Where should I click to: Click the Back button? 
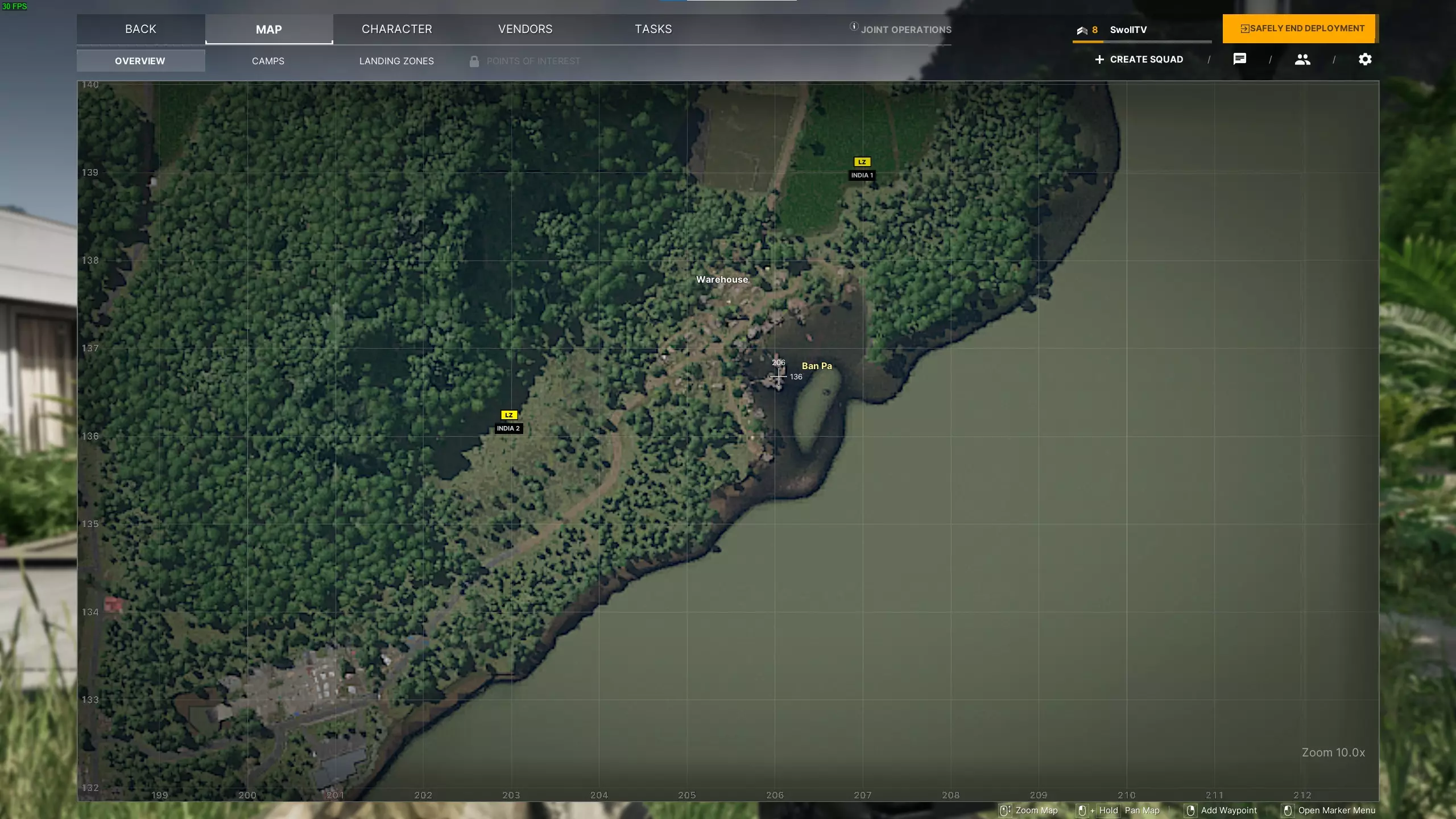coord(140,29)
